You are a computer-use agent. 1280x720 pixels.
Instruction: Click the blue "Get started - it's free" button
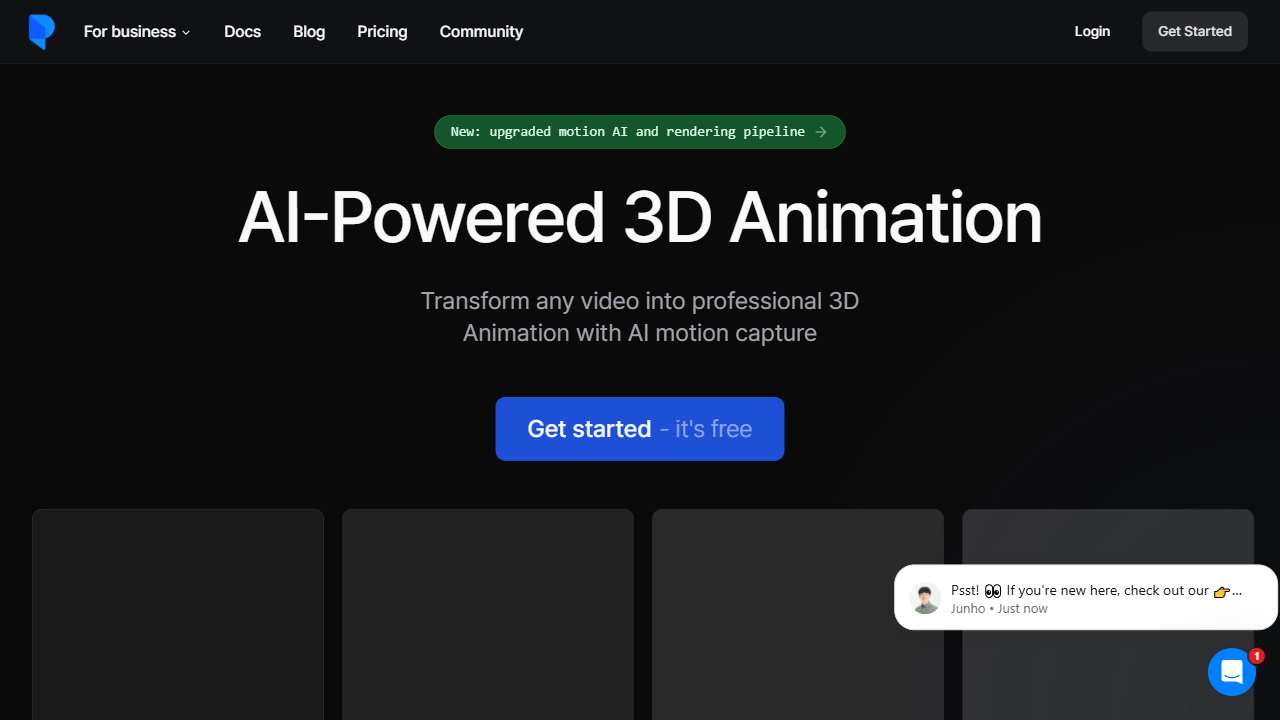pos(640,429)
